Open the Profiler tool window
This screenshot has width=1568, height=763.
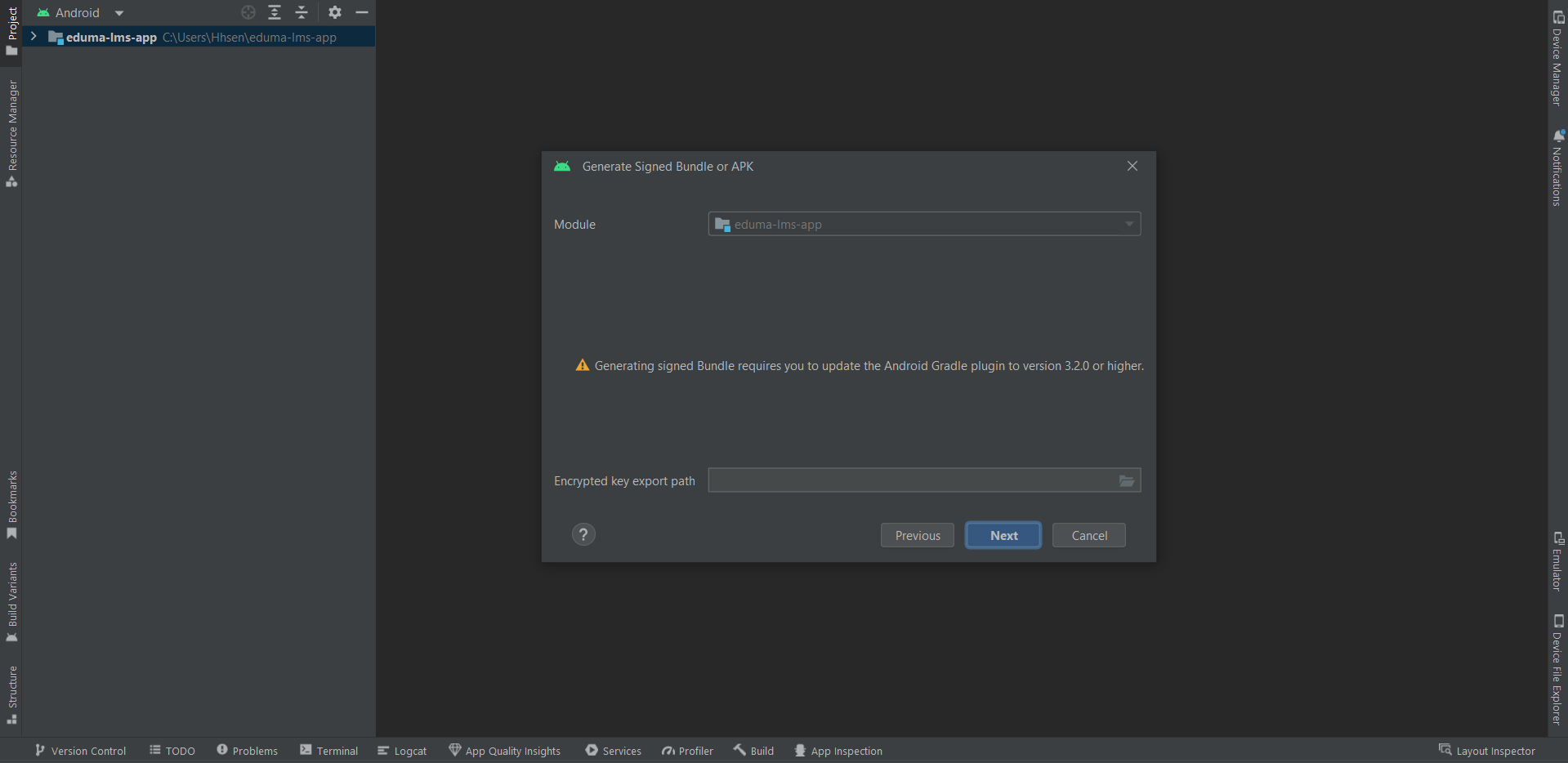click(688, 751)
